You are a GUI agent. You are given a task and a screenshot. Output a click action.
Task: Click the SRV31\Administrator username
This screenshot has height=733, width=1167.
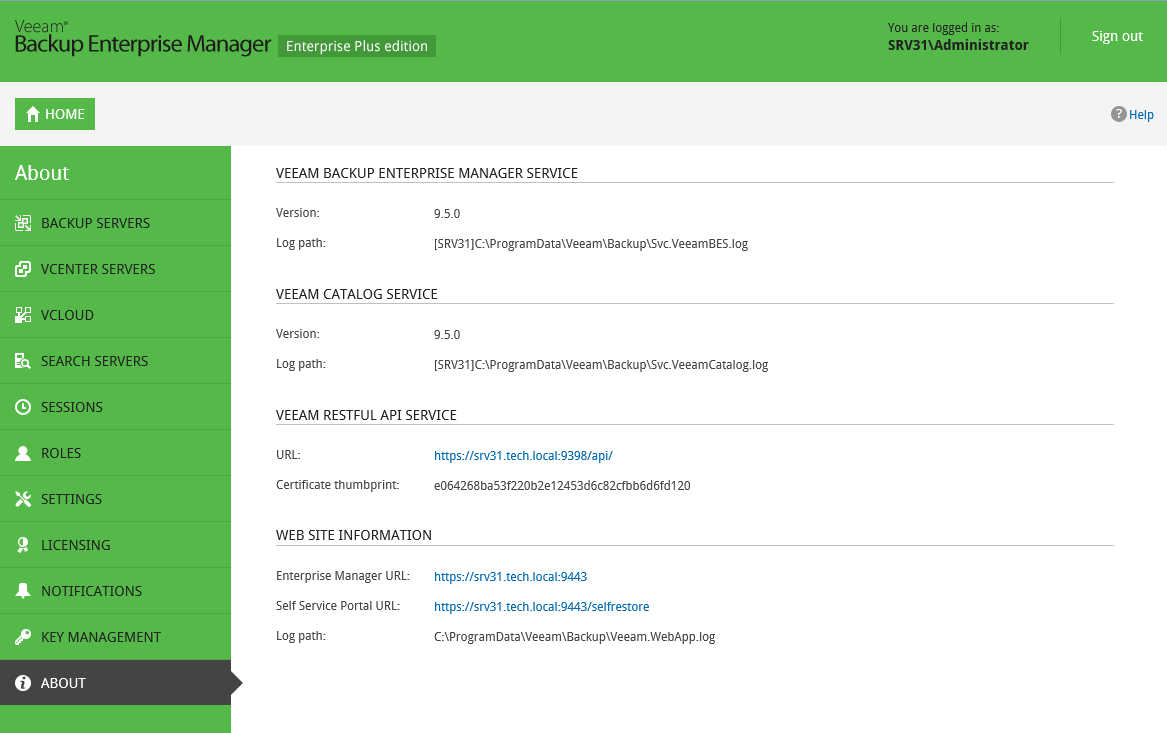click(x=958, y=45)
